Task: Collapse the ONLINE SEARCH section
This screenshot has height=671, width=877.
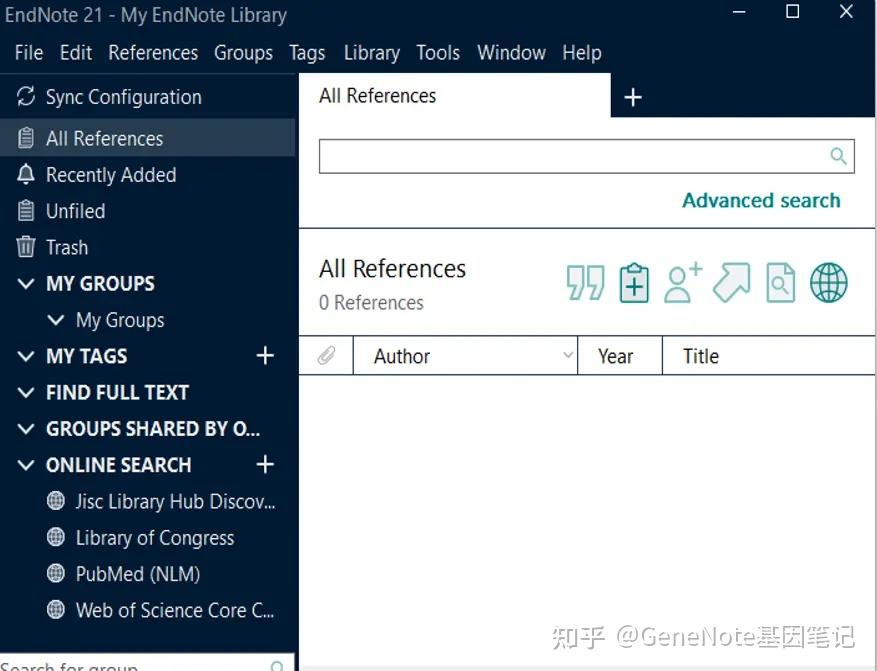Action: (x=25, y=464)
